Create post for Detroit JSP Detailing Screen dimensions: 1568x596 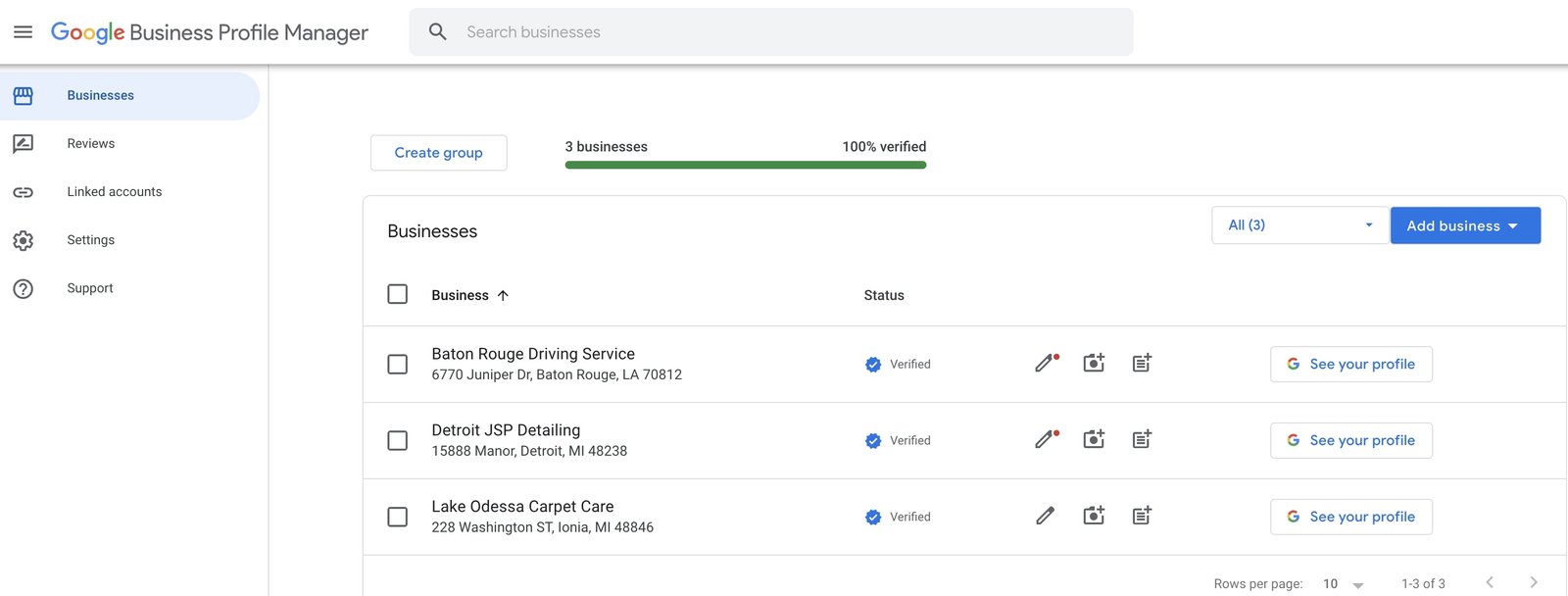point(1142,440)
